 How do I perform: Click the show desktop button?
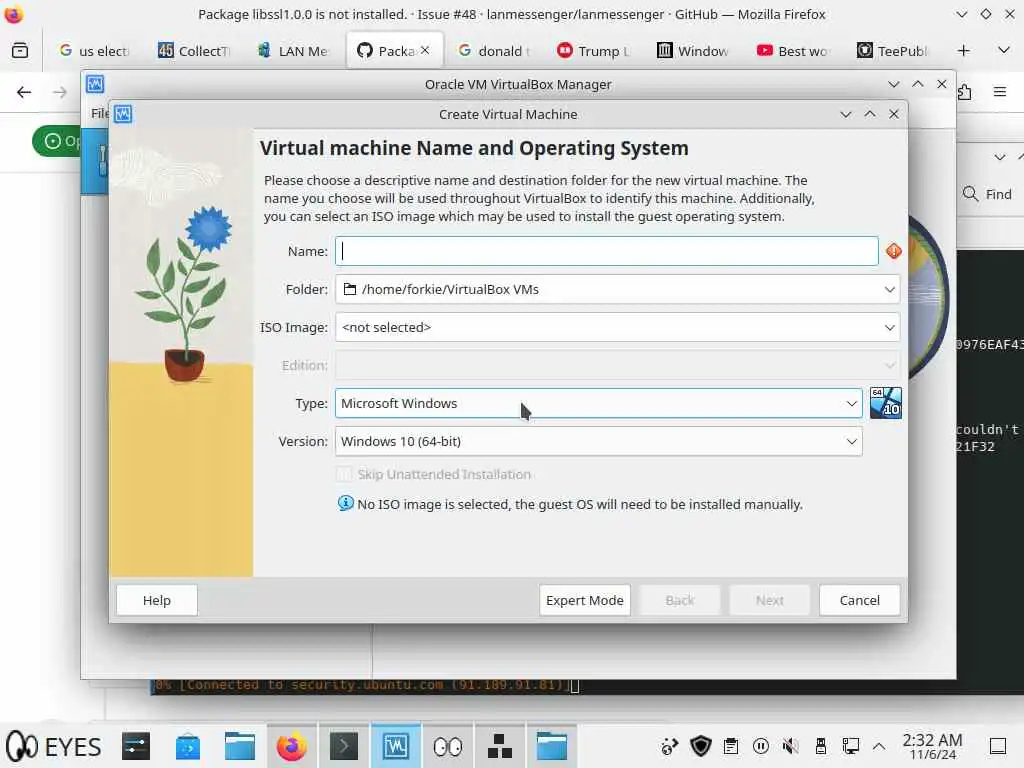[998, 746]
